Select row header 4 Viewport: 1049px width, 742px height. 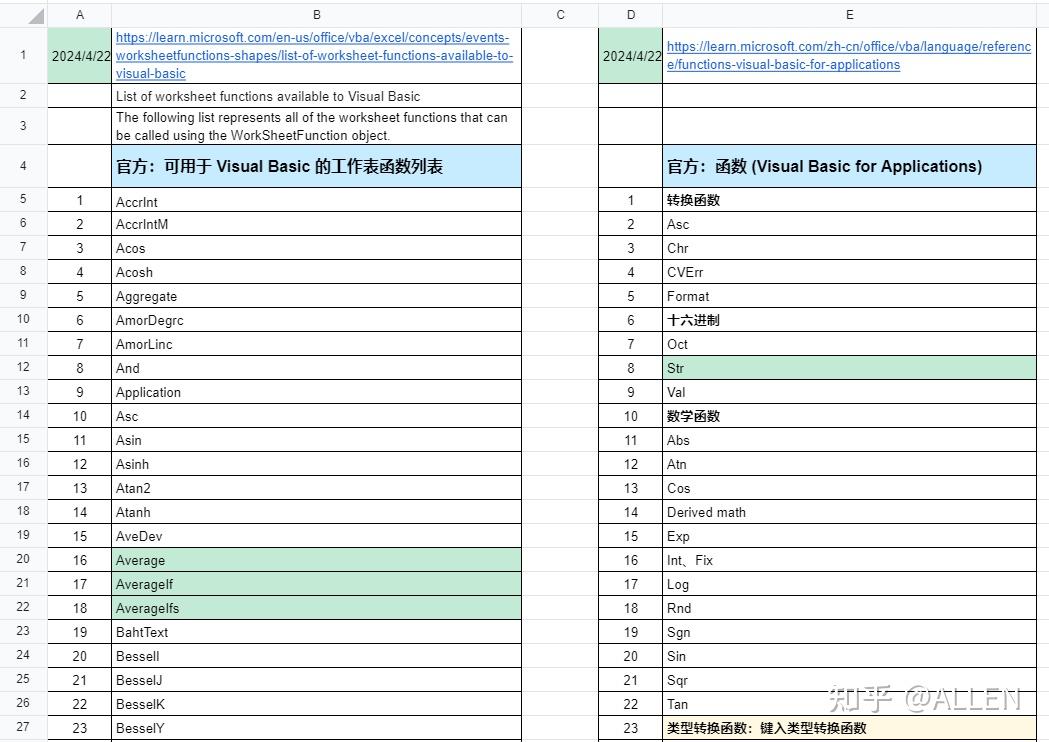pos(22,166)
